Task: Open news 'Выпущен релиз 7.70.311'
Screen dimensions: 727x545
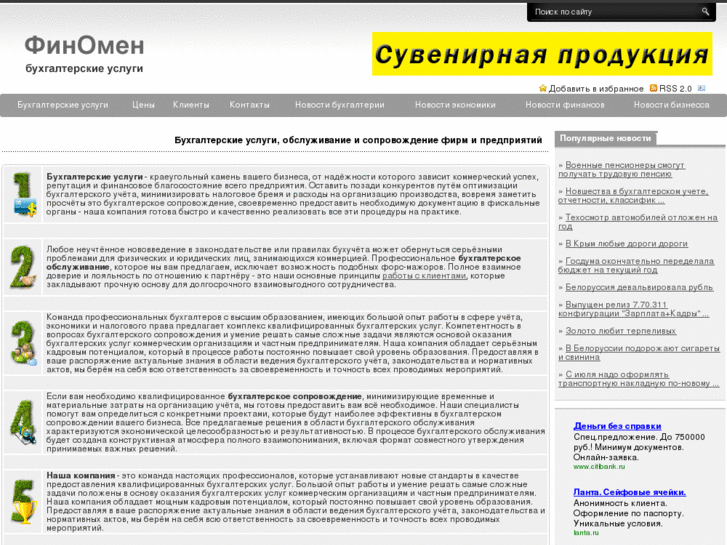Action: 633,309
